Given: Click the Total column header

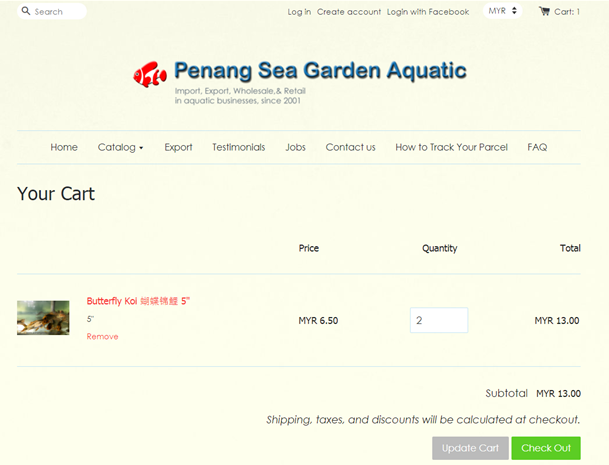Looking at the screenshot, I should pyautogui.click(x=570, y=248).
